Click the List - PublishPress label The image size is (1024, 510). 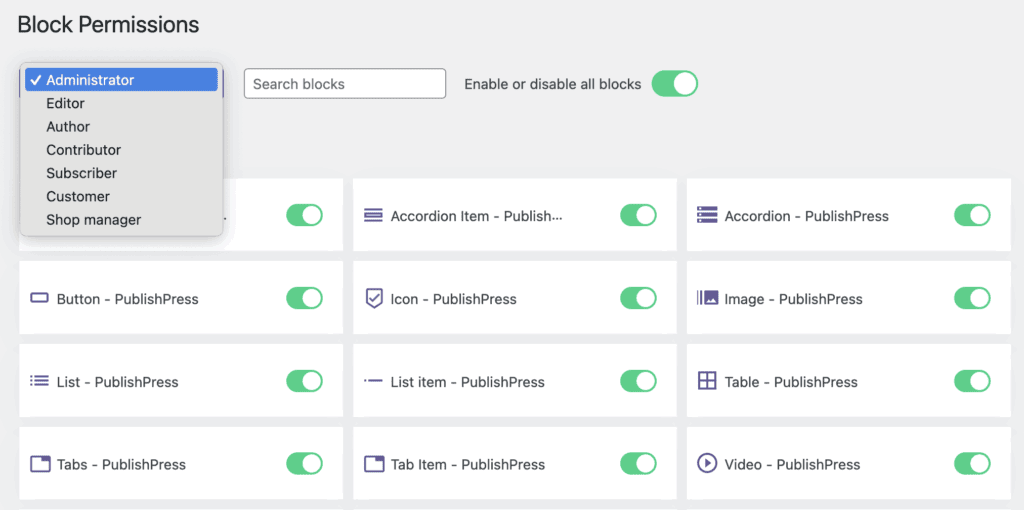pyautogui.click(x=118, y=382)
